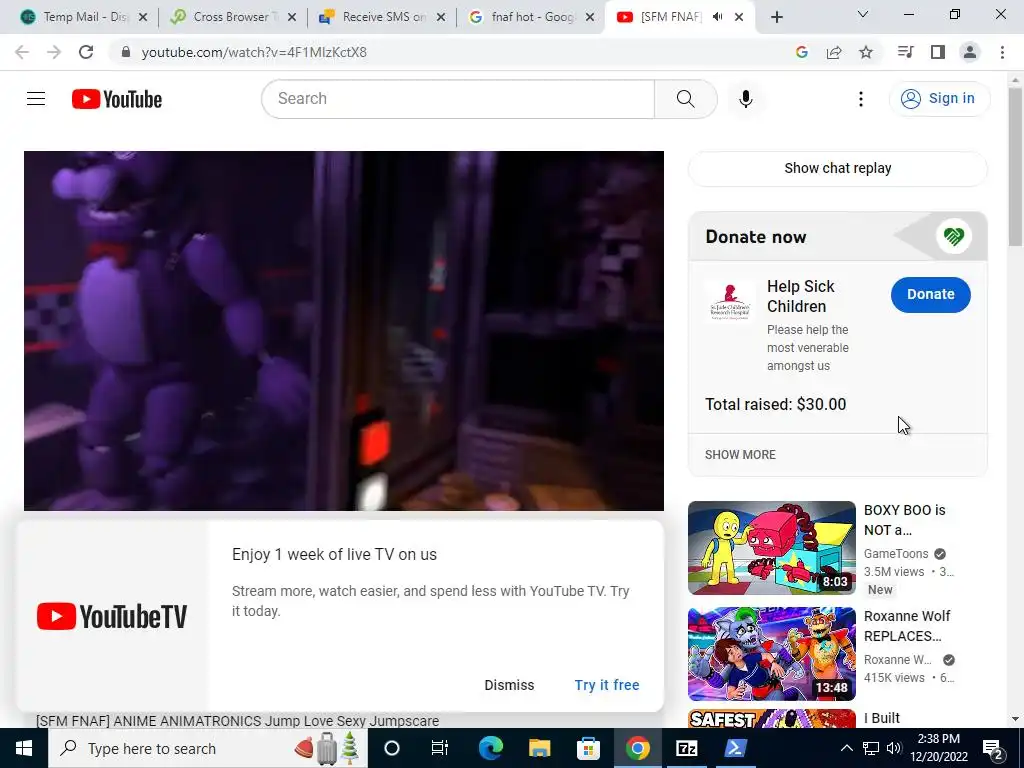Switch to Receive SMS tab
The width and height of the screenshot is (1024, 768).
(x=382, y=17)
